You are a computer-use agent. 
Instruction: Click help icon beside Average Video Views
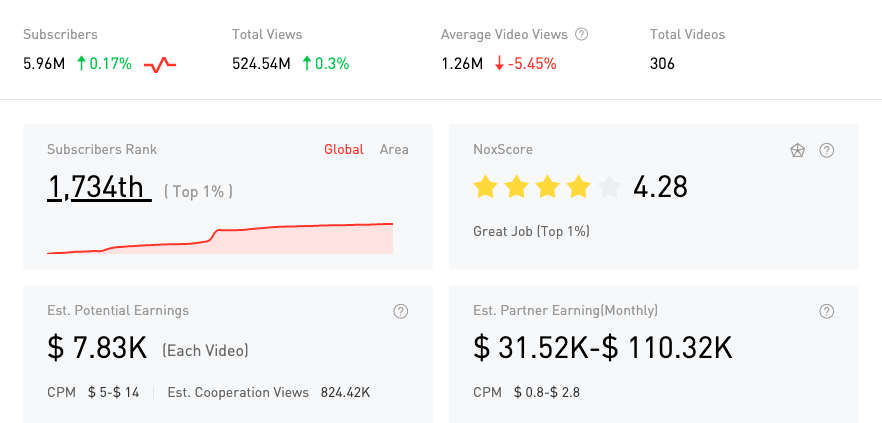click(x=582, y=34)
